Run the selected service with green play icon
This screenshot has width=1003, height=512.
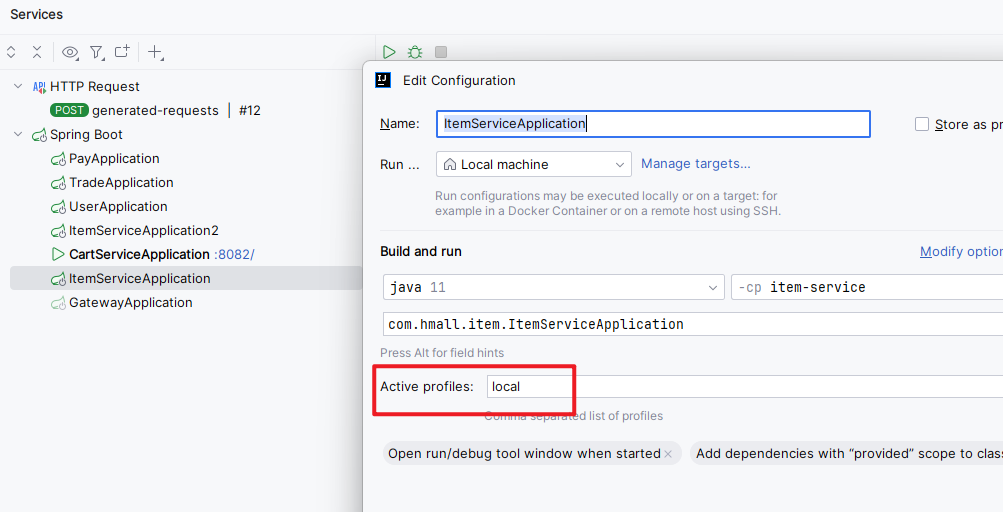click(389, 52)
